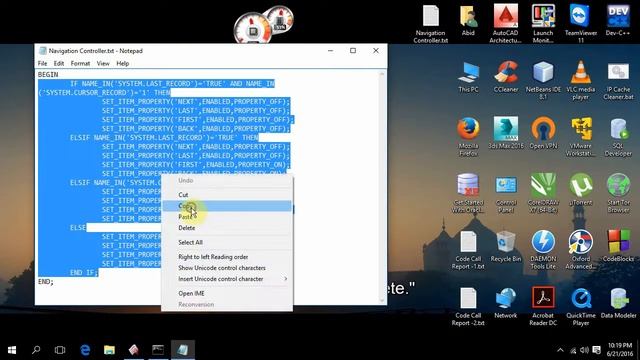This screenshot has width=640, height=360.
Task: Open Task View on the taskbar
Action: point(60,350)
